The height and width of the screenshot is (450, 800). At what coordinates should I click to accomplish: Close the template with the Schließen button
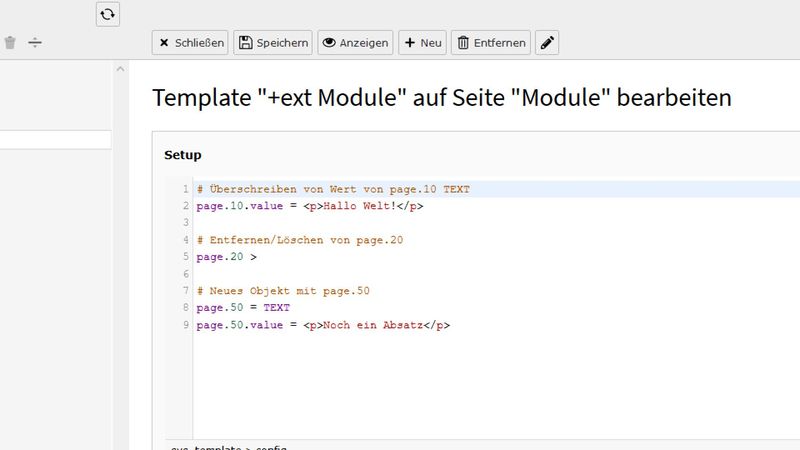[189, 43]
